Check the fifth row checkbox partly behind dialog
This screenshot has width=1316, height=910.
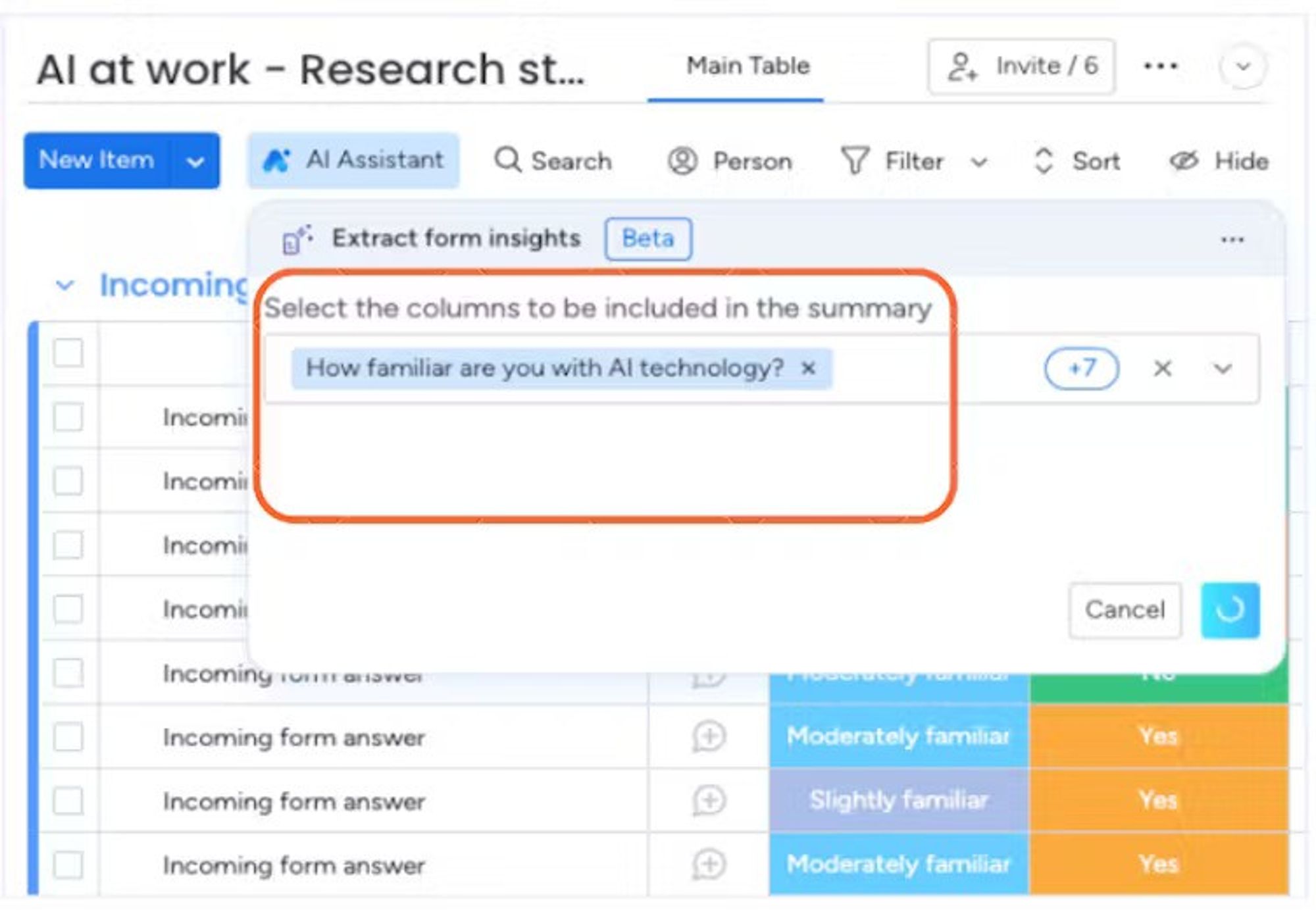click(x=68, y=672)
